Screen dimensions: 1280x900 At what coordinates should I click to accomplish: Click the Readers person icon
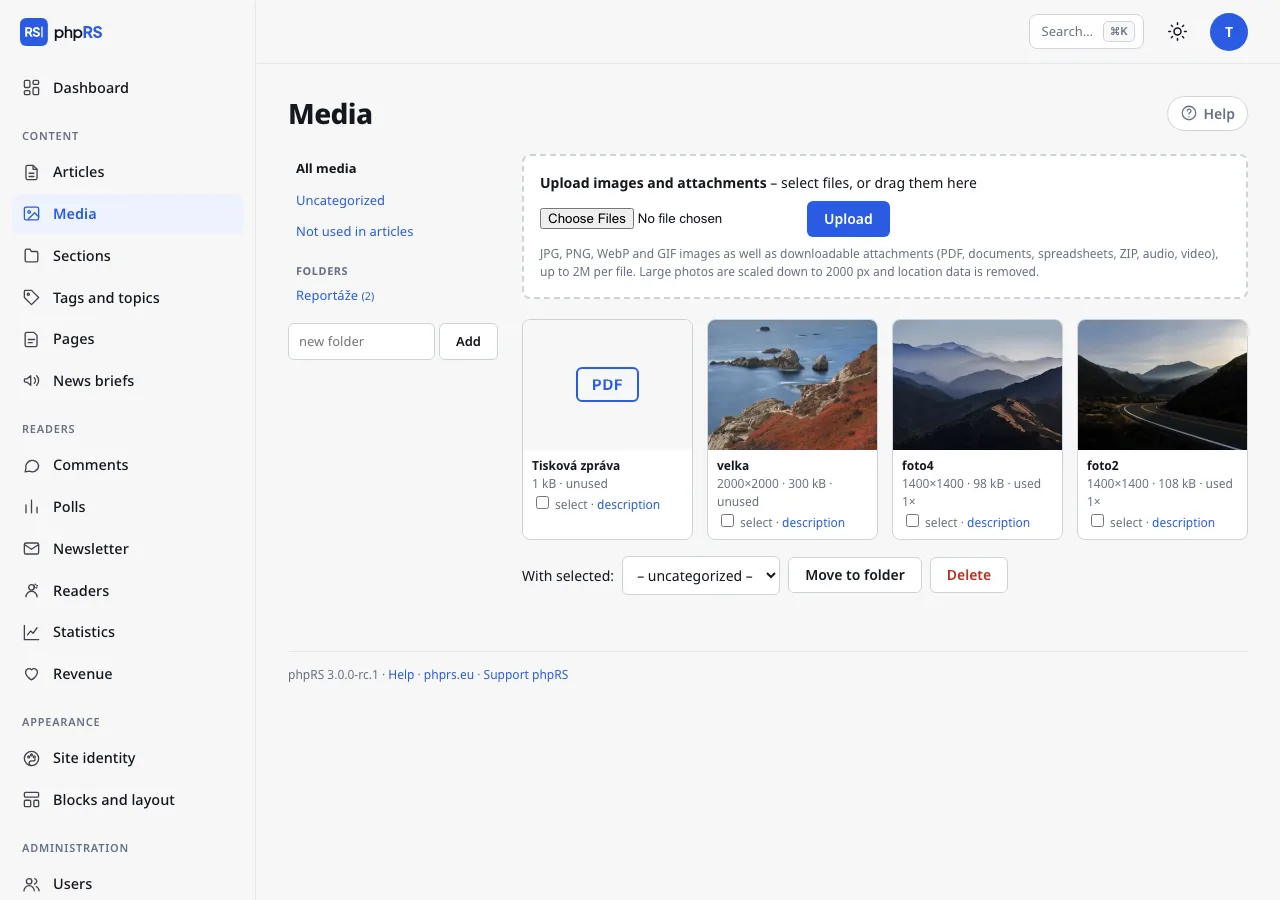coord(32,591)
